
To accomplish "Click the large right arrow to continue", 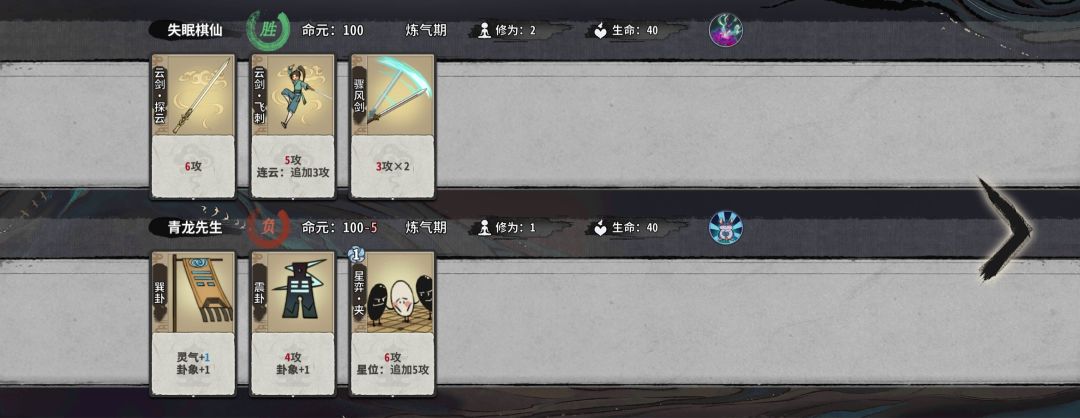I will 1005,229.
